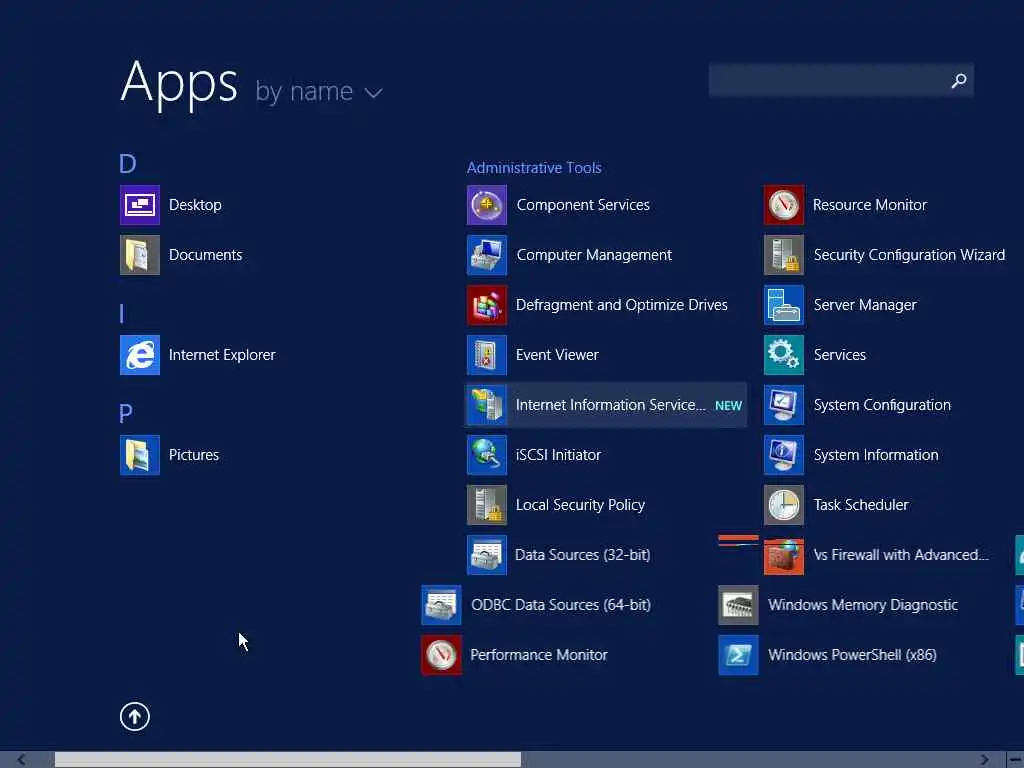Click the 'System Information' label
The image size is (1024, 768).
click(x=876, y=455)
